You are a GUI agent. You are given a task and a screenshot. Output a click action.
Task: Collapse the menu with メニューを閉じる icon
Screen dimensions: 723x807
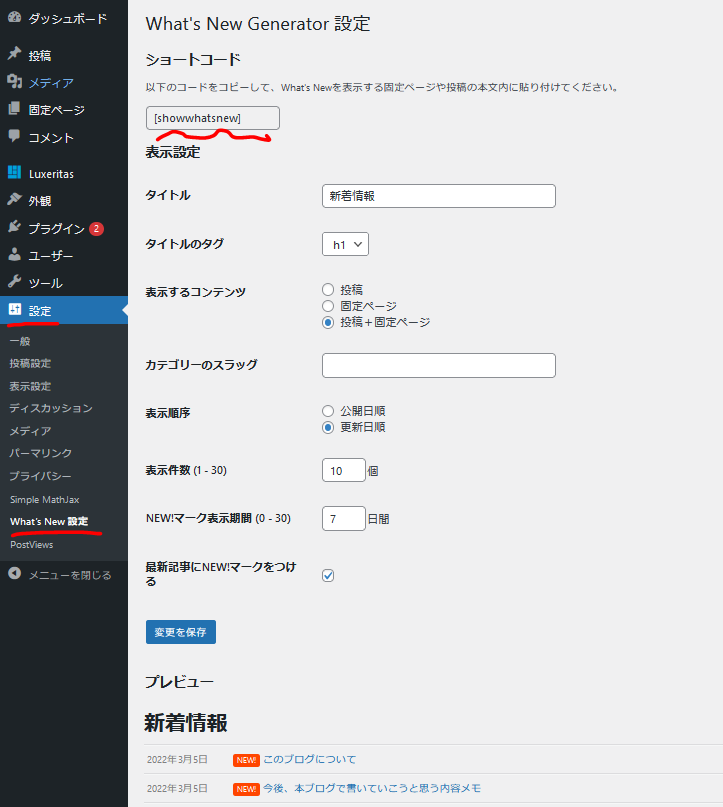click(14, 574)
